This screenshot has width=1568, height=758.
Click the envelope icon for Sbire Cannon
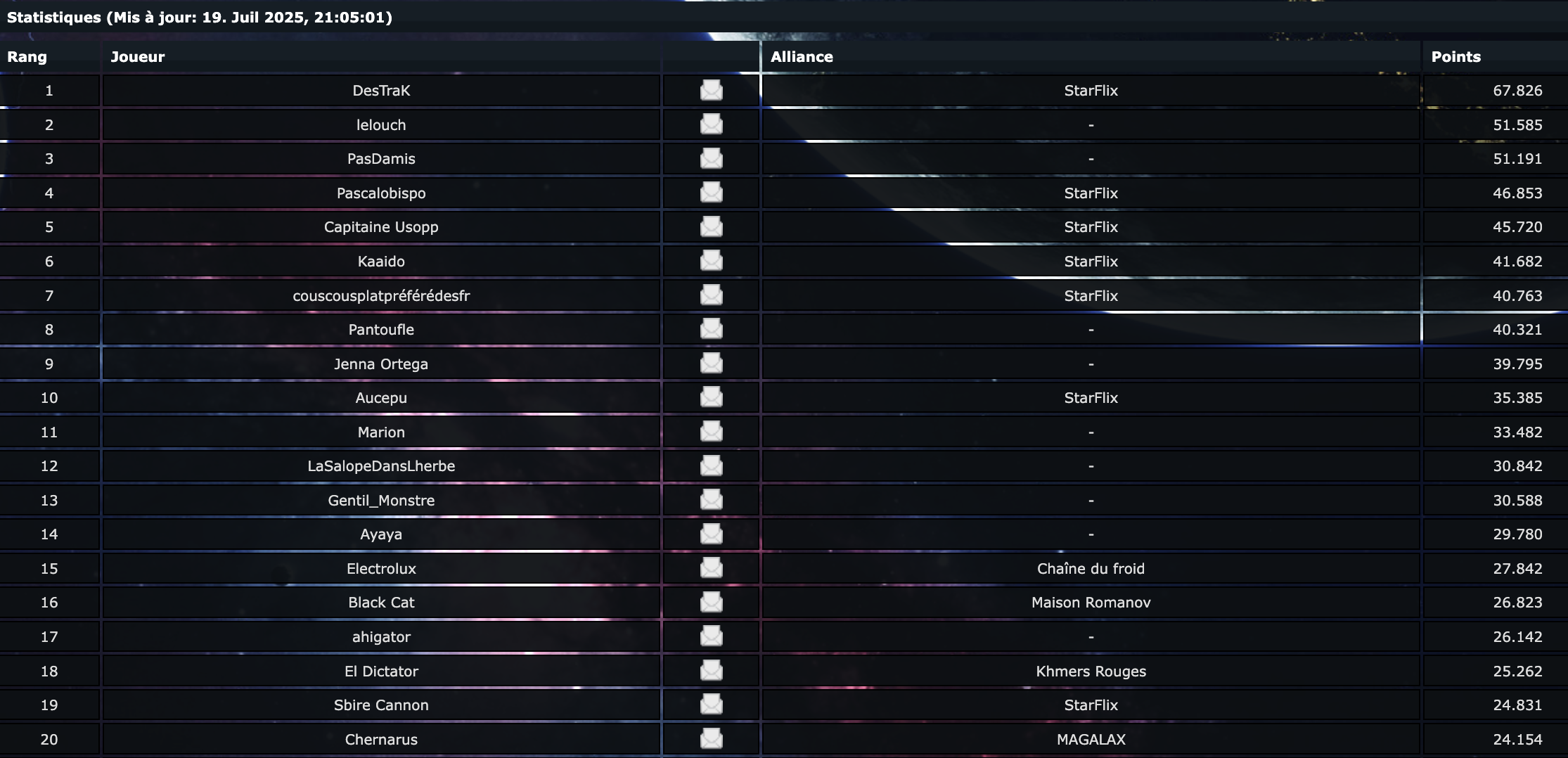click(x=711, y=705)
